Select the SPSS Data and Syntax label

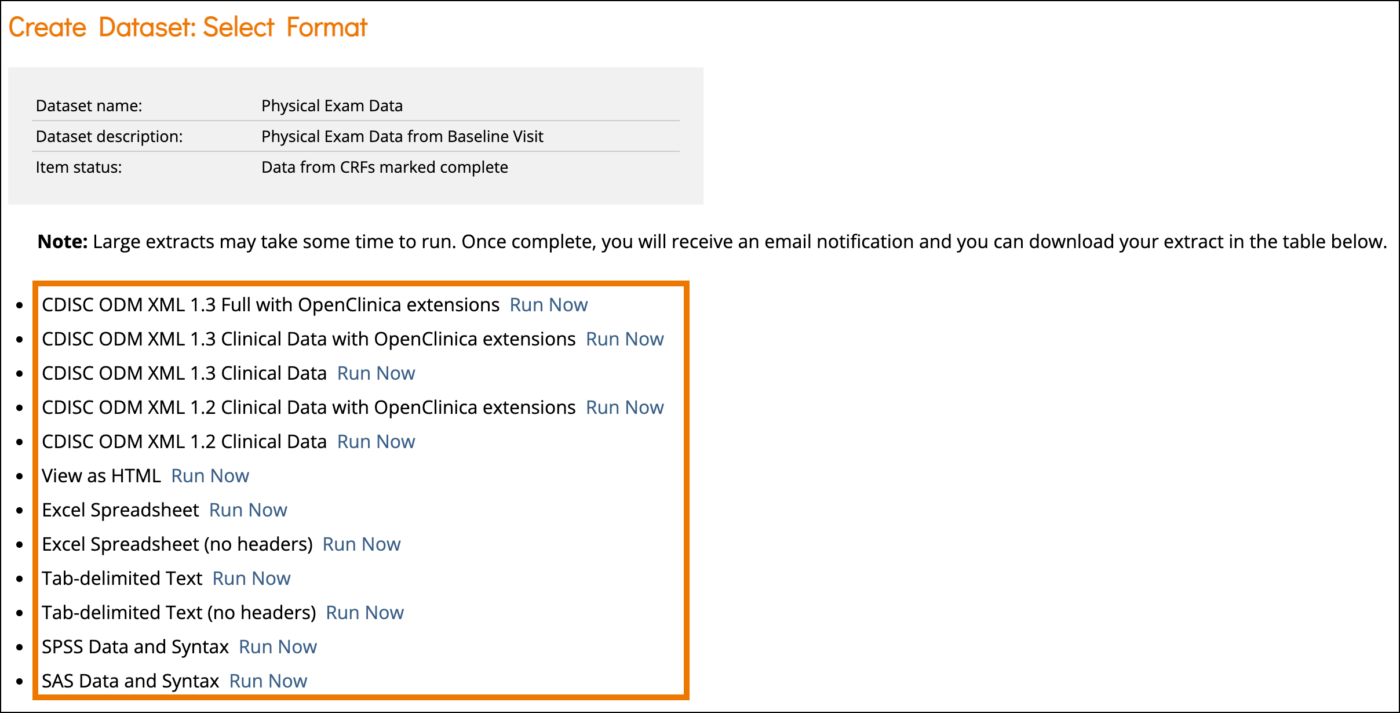(x=136, y=646)
